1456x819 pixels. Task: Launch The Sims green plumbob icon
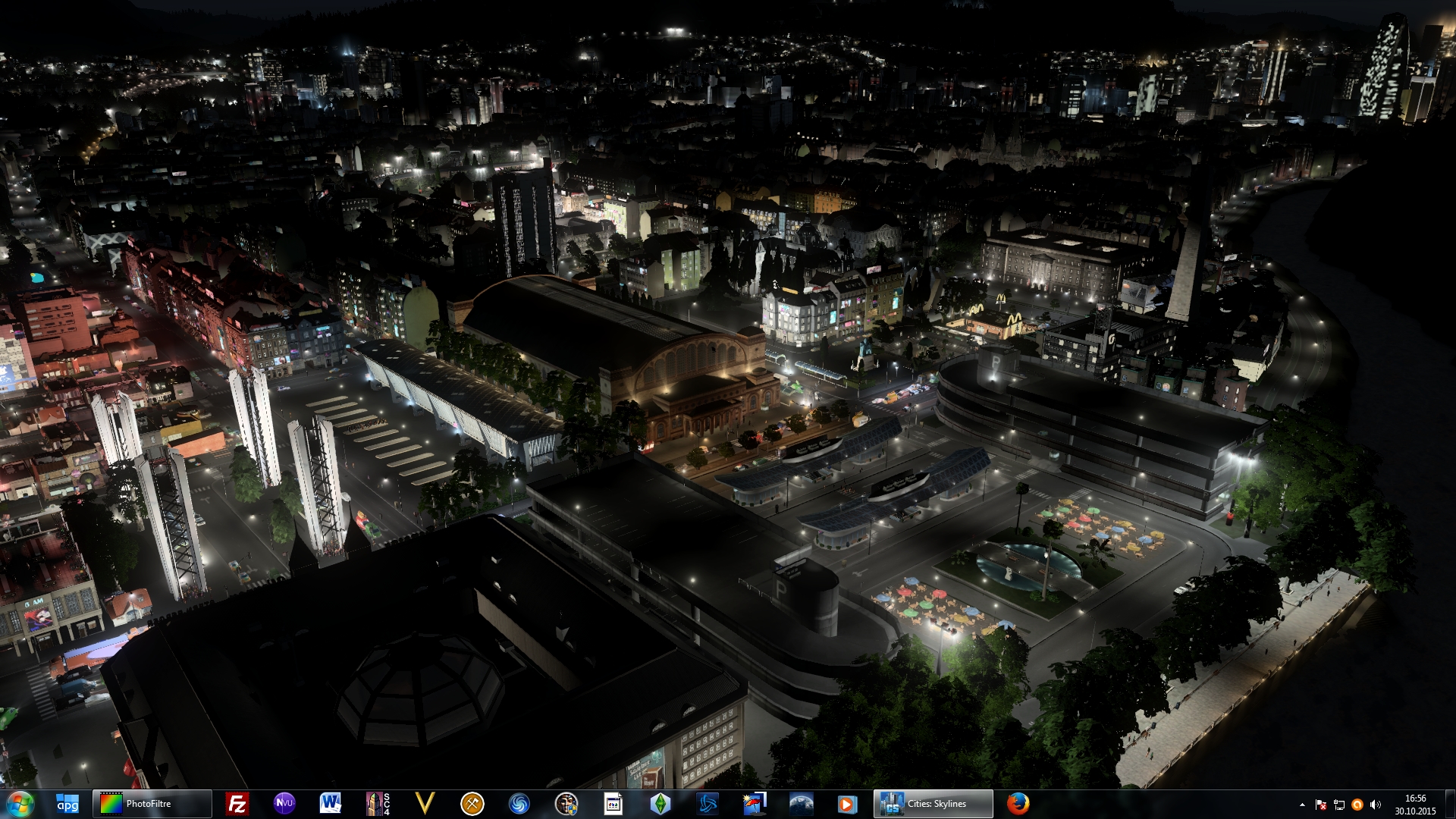pos(661,804)
